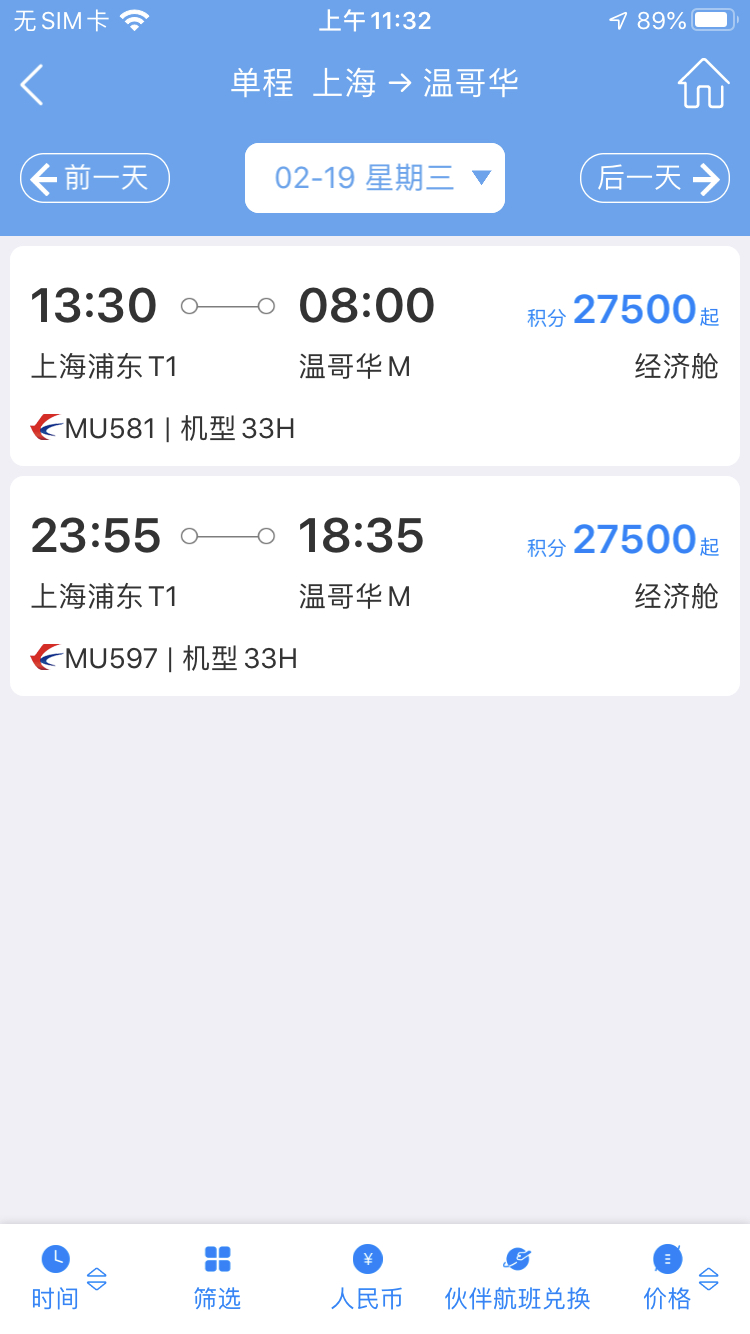Viewport: 750px width, 1334px height.
Task: Go to next day 后一天
Action: pyautogui.click(x=655, y=178)
